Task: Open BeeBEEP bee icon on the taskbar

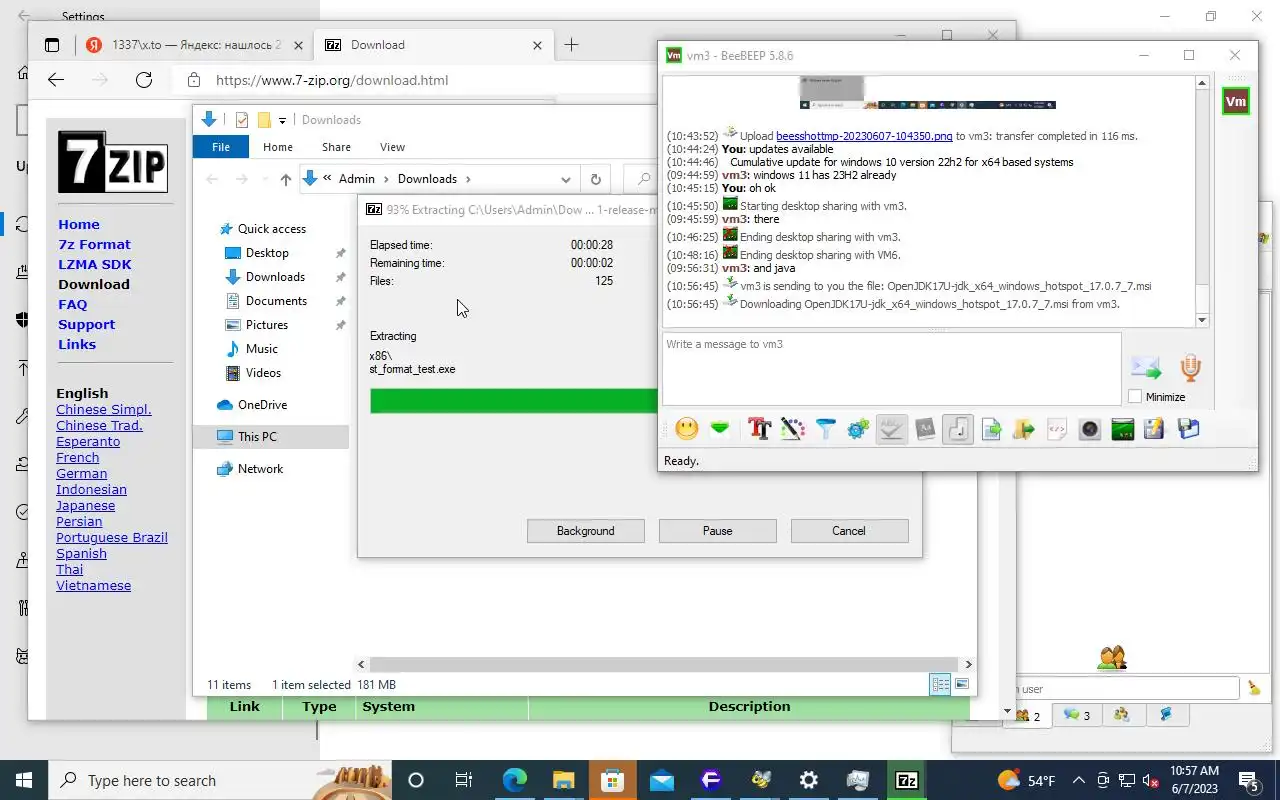Action: click(760, 780)
